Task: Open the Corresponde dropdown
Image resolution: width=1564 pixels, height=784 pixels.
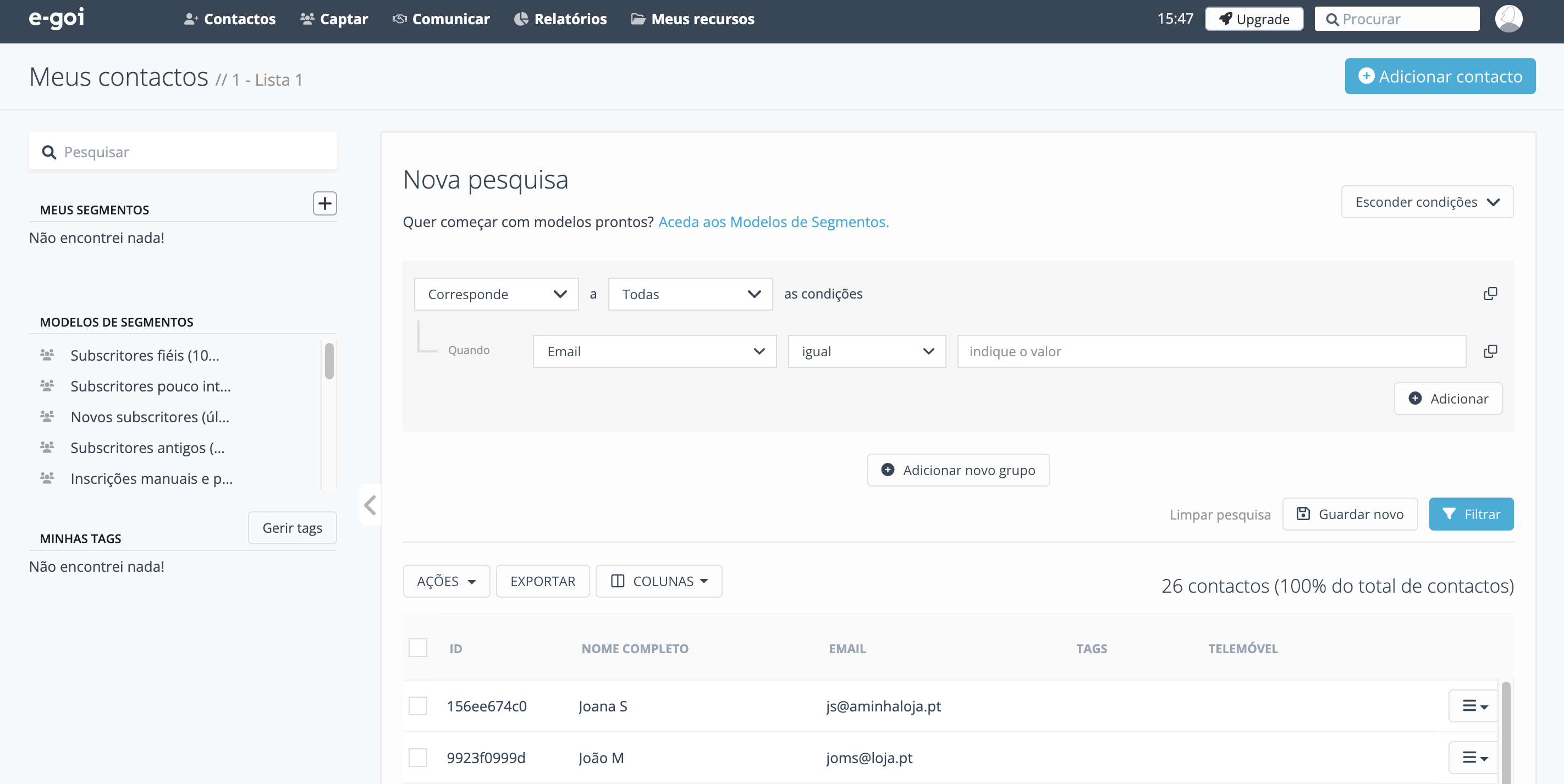Action: tap(496, 294)
